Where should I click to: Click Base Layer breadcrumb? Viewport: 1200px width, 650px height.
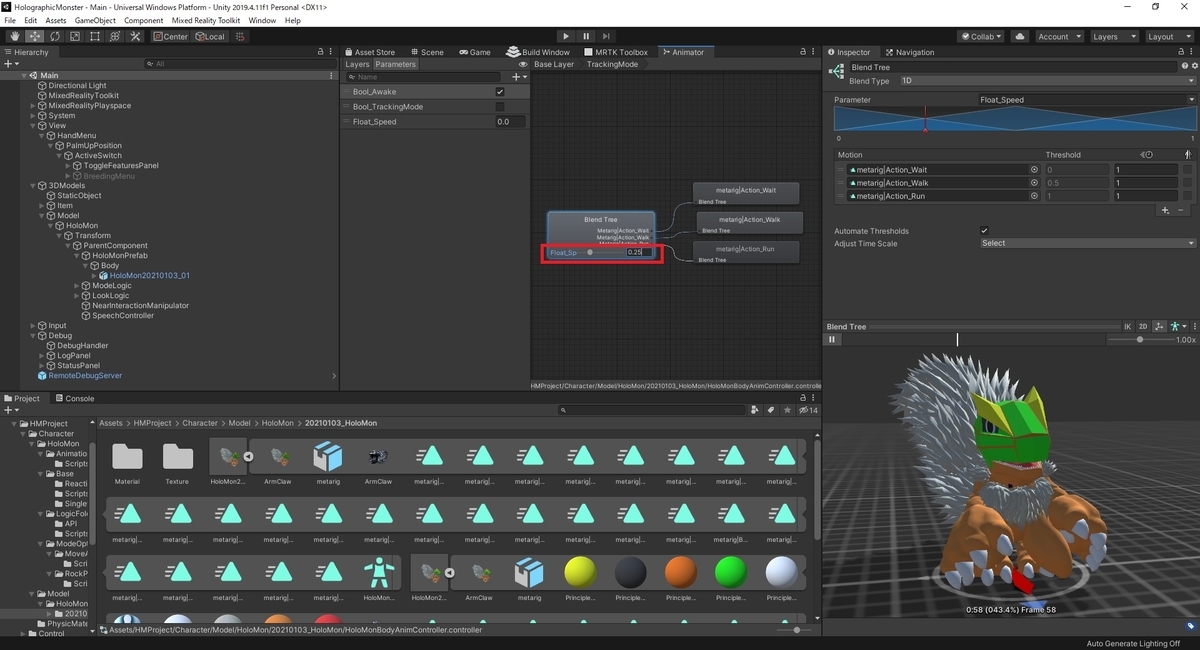tap(554, 64)
